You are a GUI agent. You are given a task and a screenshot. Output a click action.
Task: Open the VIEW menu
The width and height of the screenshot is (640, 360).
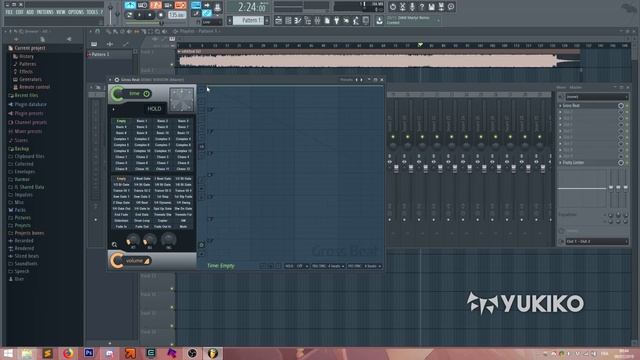(61, 12)
